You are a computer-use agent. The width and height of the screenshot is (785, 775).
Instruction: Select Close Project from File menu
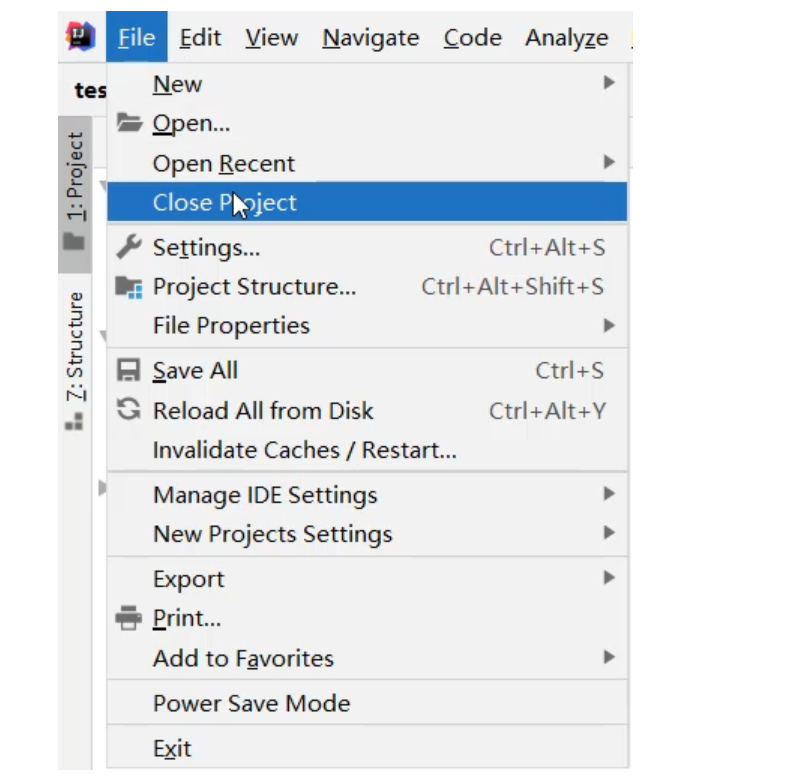click(x=225, y=202)
